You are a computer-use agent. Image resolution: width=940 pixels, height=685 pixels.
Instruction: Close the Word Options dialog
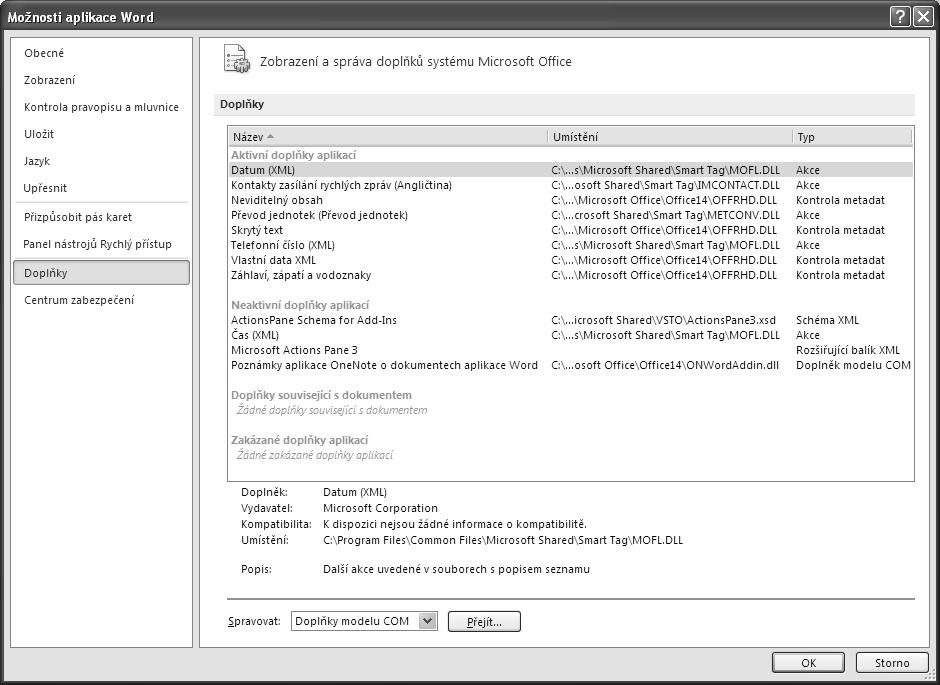pos(922,17)
